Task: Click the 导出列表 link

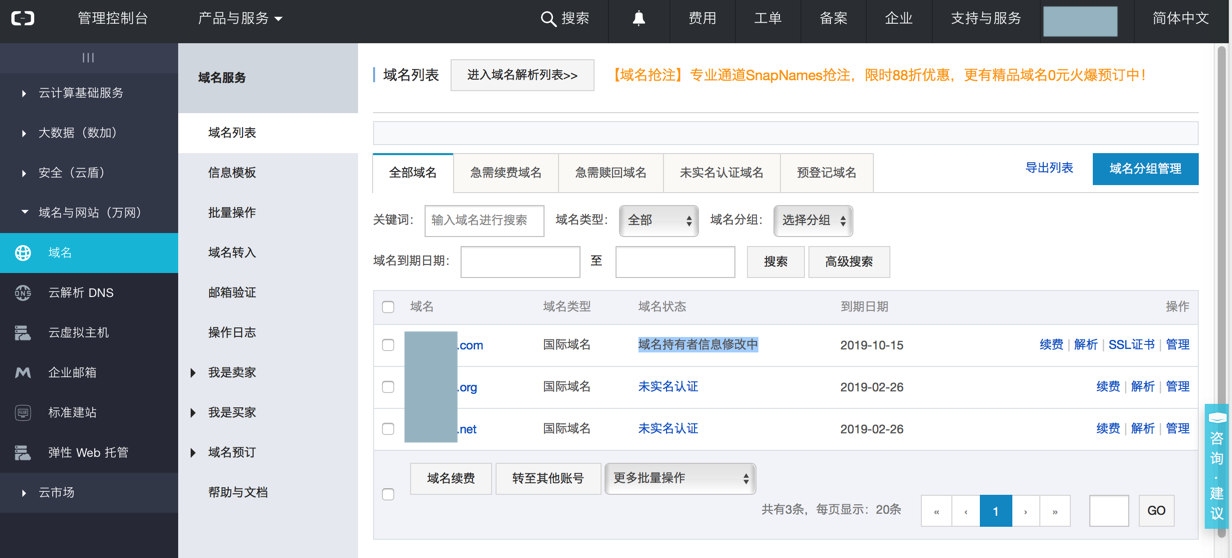Action: pos(1049,168)
